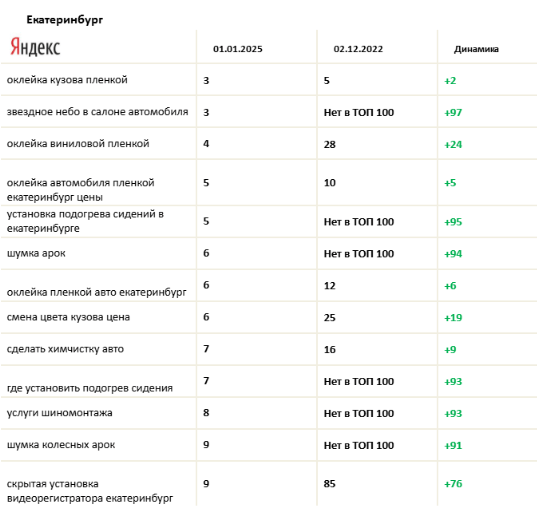The image size is (537, 516).
Task: Select смена цвета кузова цена
Action: tap(68, 317)
